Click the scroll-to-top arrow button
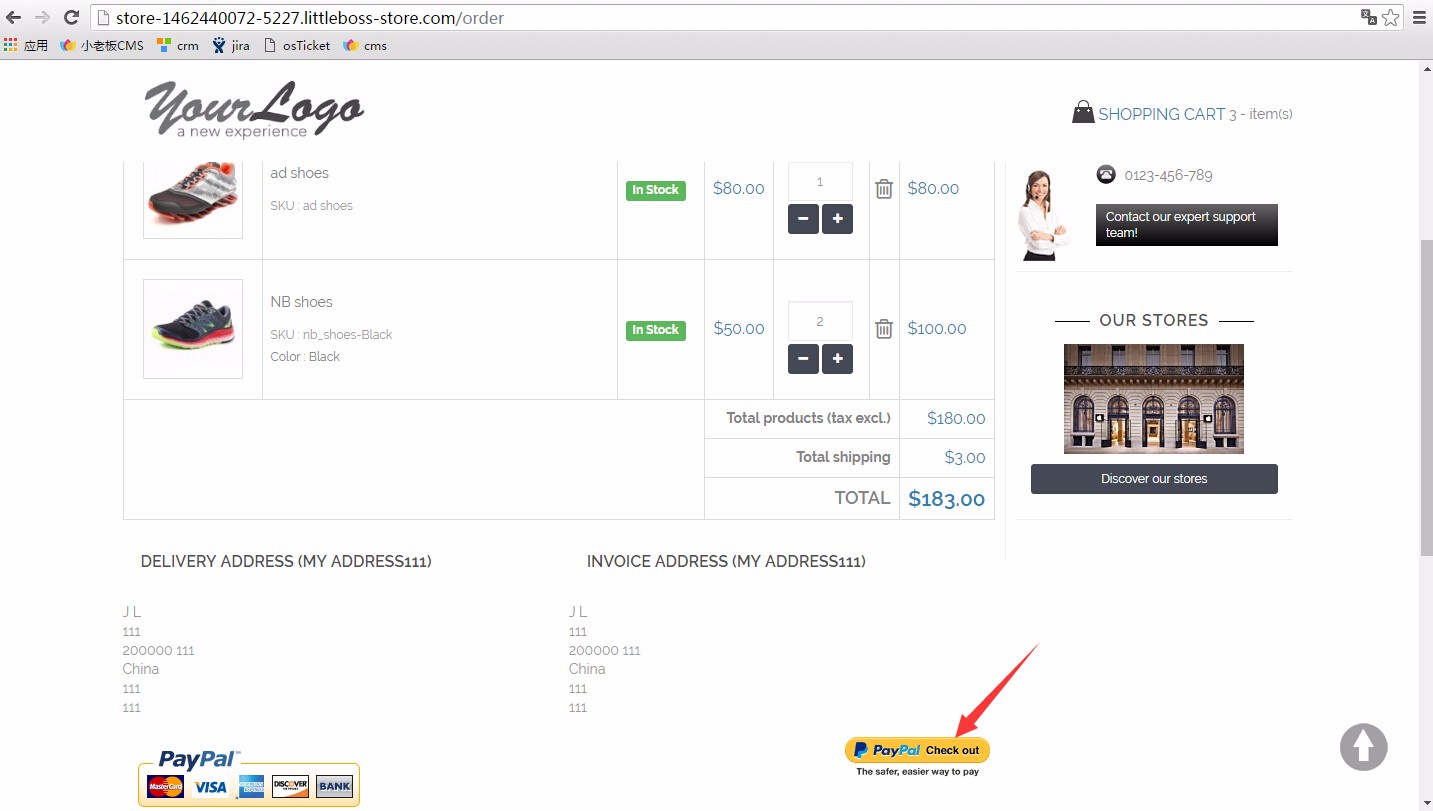 pos(1364,747)
